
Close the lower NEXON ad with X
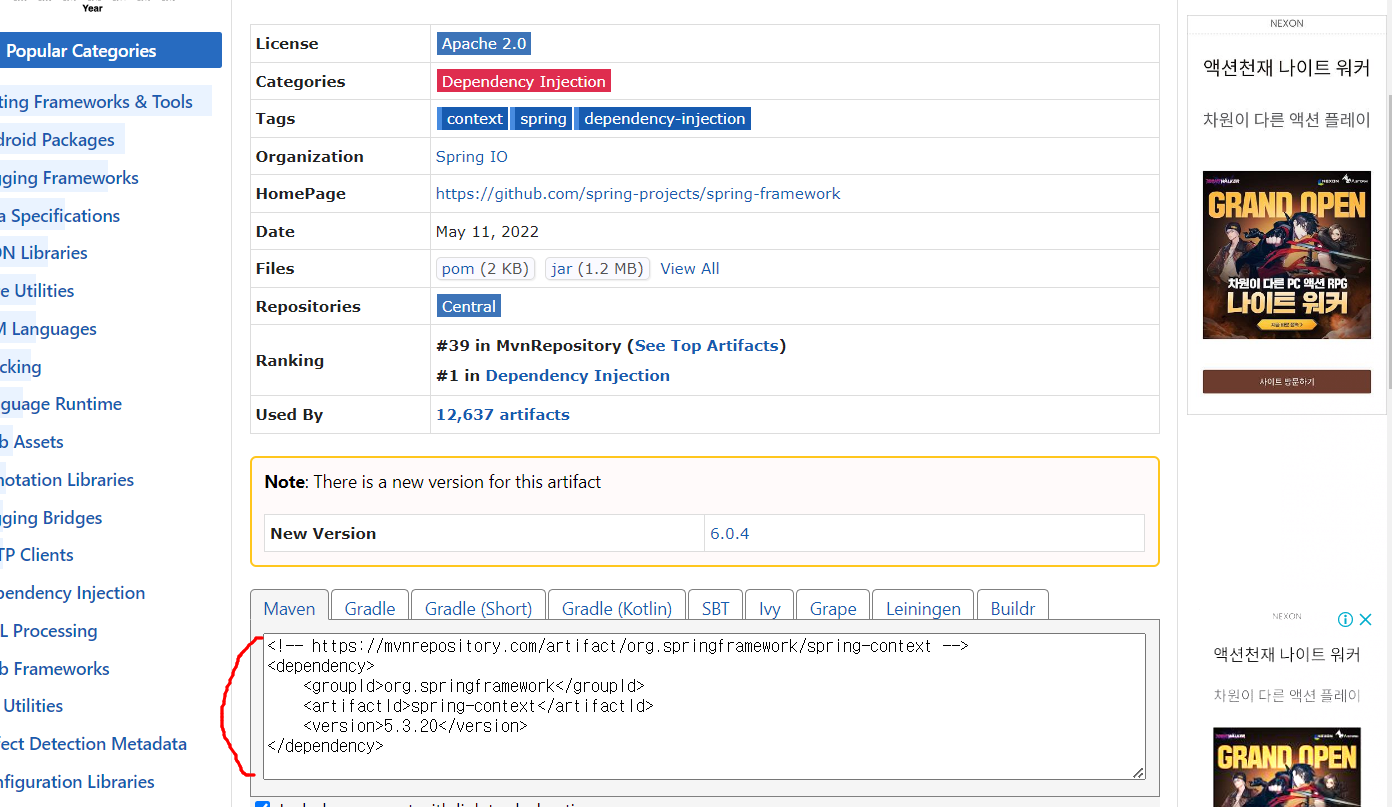(x=1365, y=620)
